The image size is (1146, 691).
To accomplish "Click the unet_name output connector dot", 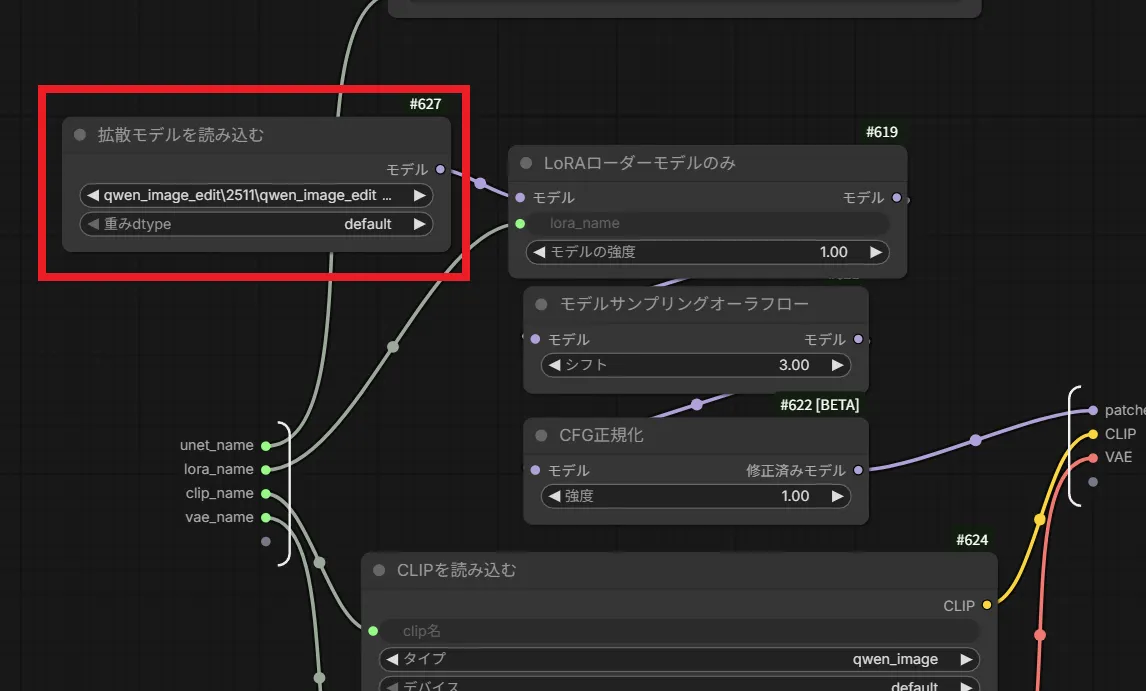I will pos(265,446).
